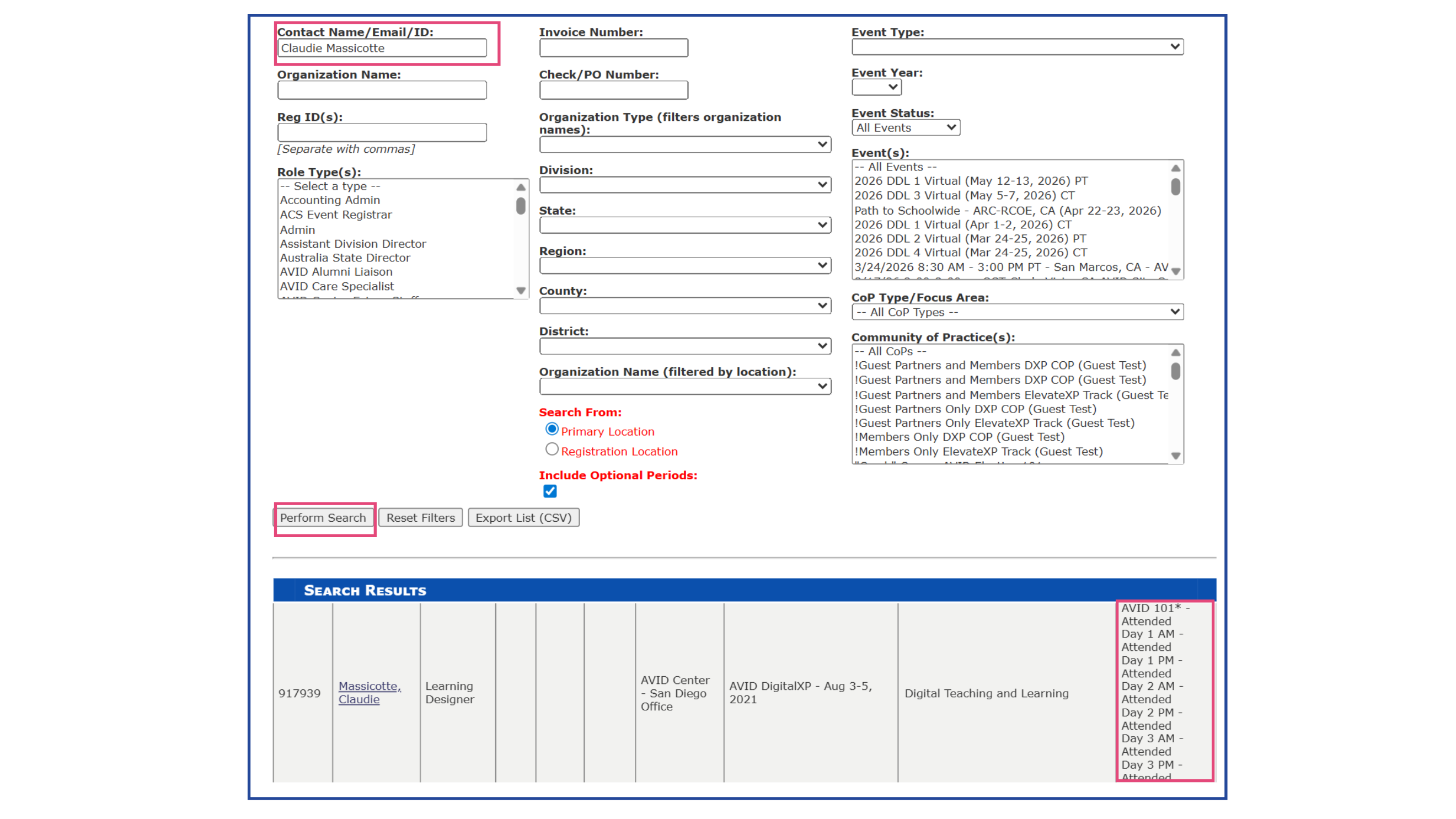Select !Guest Partners and Members ElevateXP Track
1456x819 pixels.
click(x=1010, y=395)
